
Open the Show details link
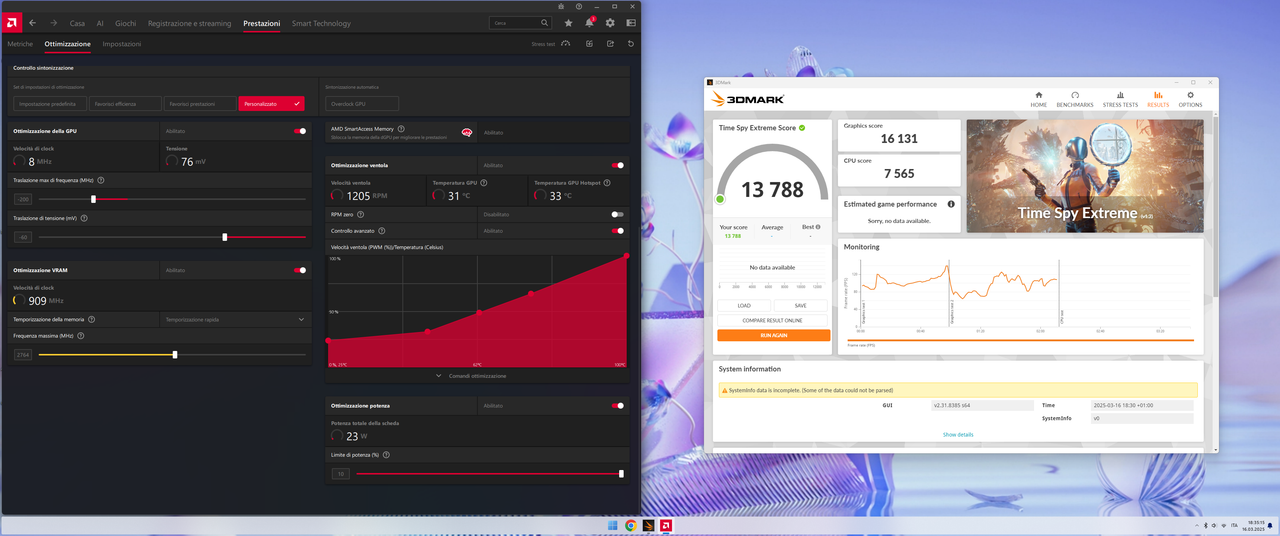coord(958,434)
